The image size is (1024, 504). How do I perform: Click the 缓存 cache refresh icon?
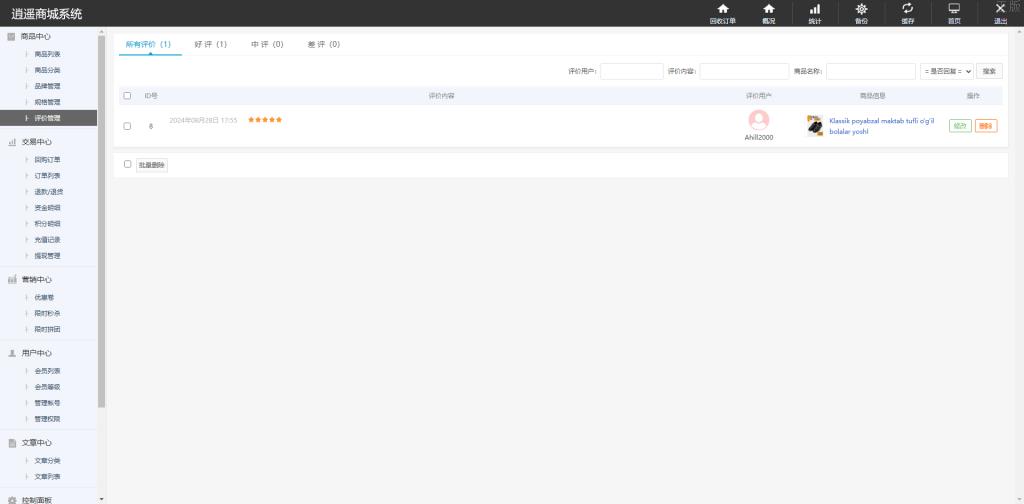[907, 9]
